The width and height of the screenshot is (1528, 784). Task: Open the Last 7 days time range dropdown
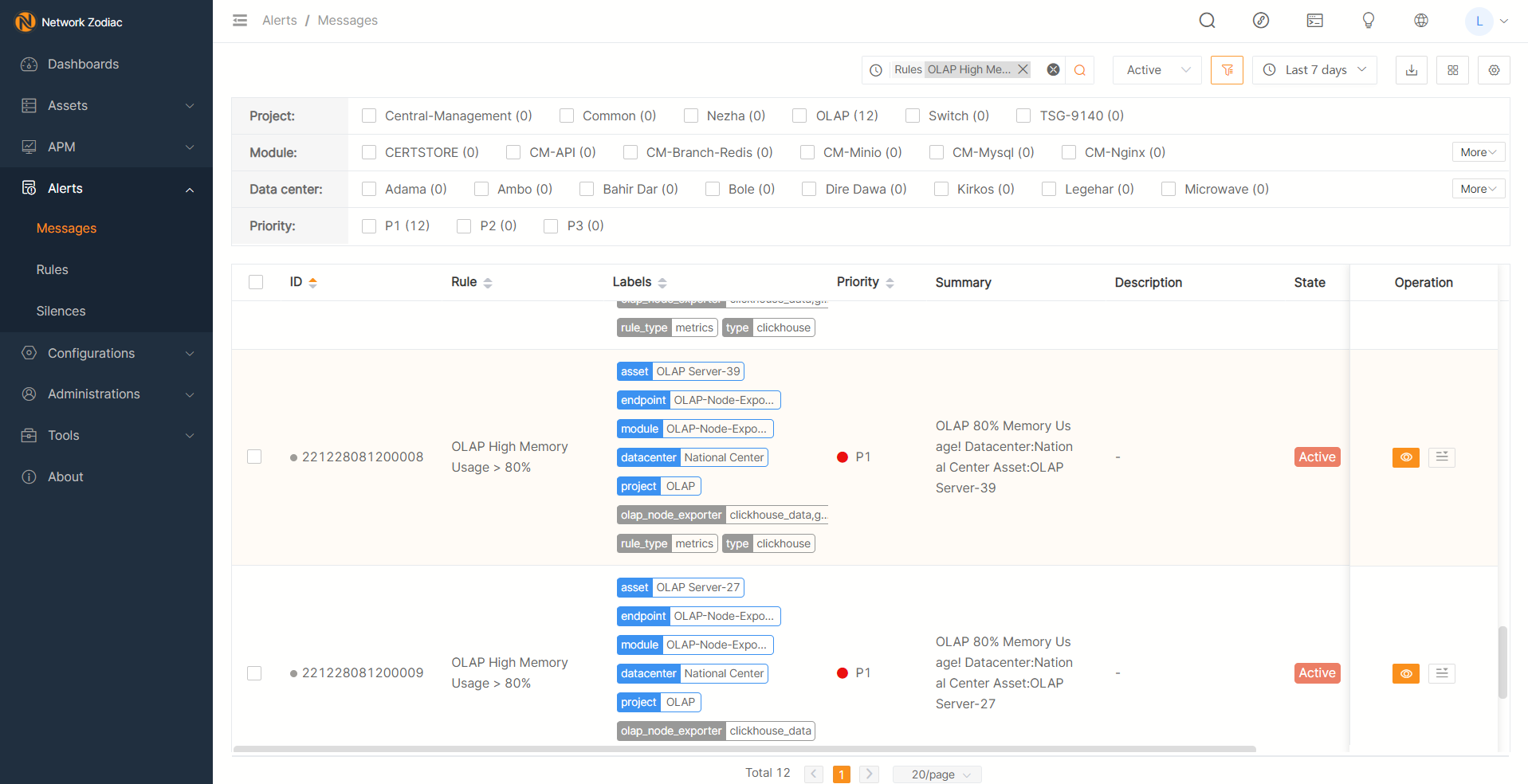pos(1314,70)
